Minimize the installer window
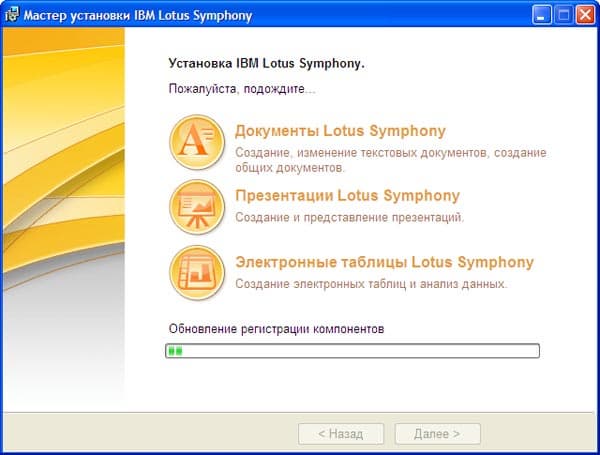The width and height of the screenshot is (600, 455). [x=541, y=15]
